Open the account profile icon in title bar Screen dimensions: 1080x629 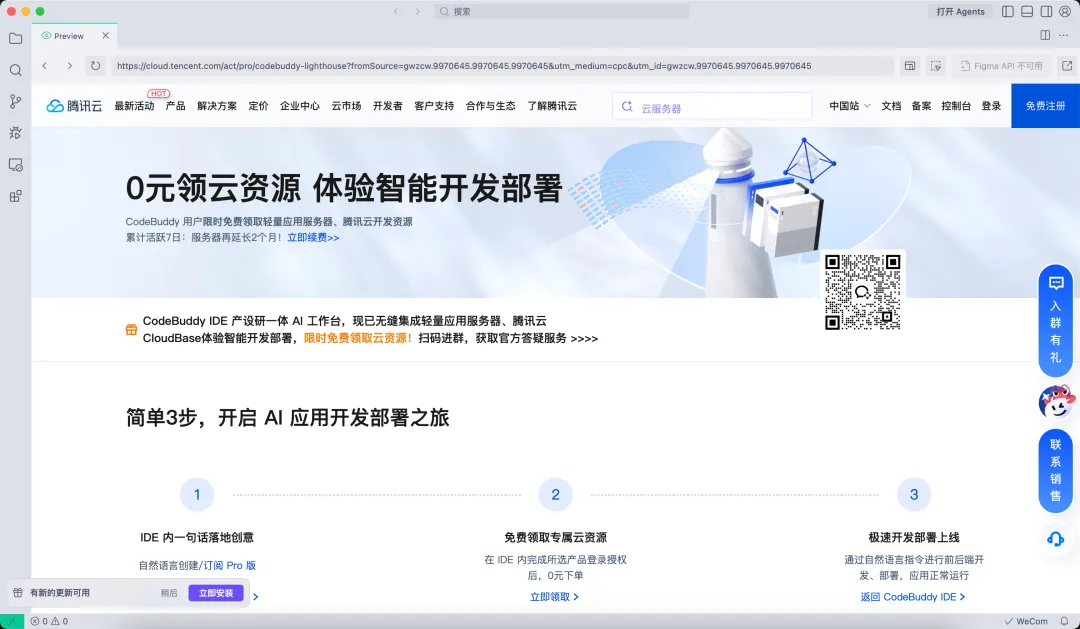coord(1065,12)
